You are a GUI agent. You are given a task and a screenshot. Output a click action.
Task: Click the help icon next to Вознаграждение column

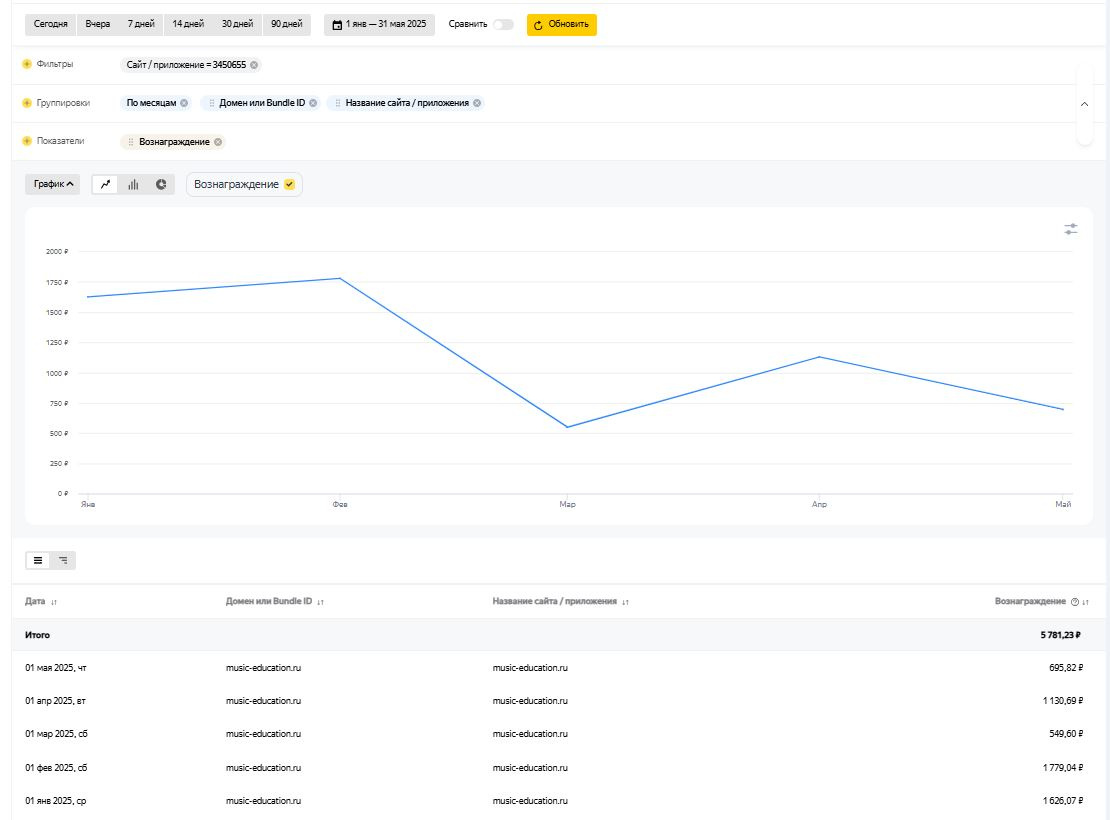(1075, 602)
